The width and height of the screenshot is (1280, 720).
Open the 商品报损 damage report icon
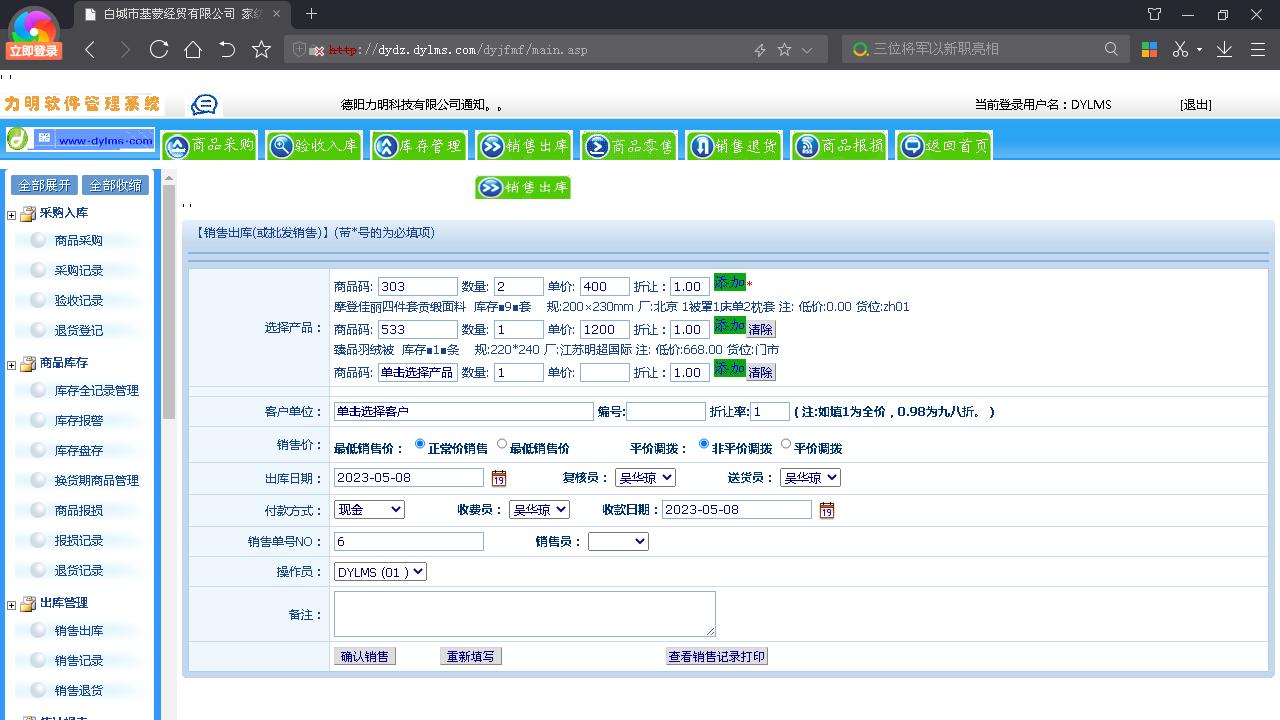point(838,144)
